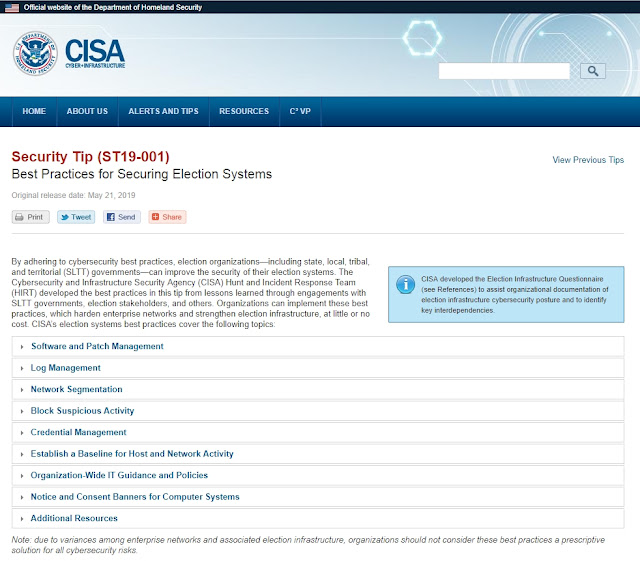Open the ALERTS AND TIPS menu
Viewport: 640px width, 561px height.
163,111
